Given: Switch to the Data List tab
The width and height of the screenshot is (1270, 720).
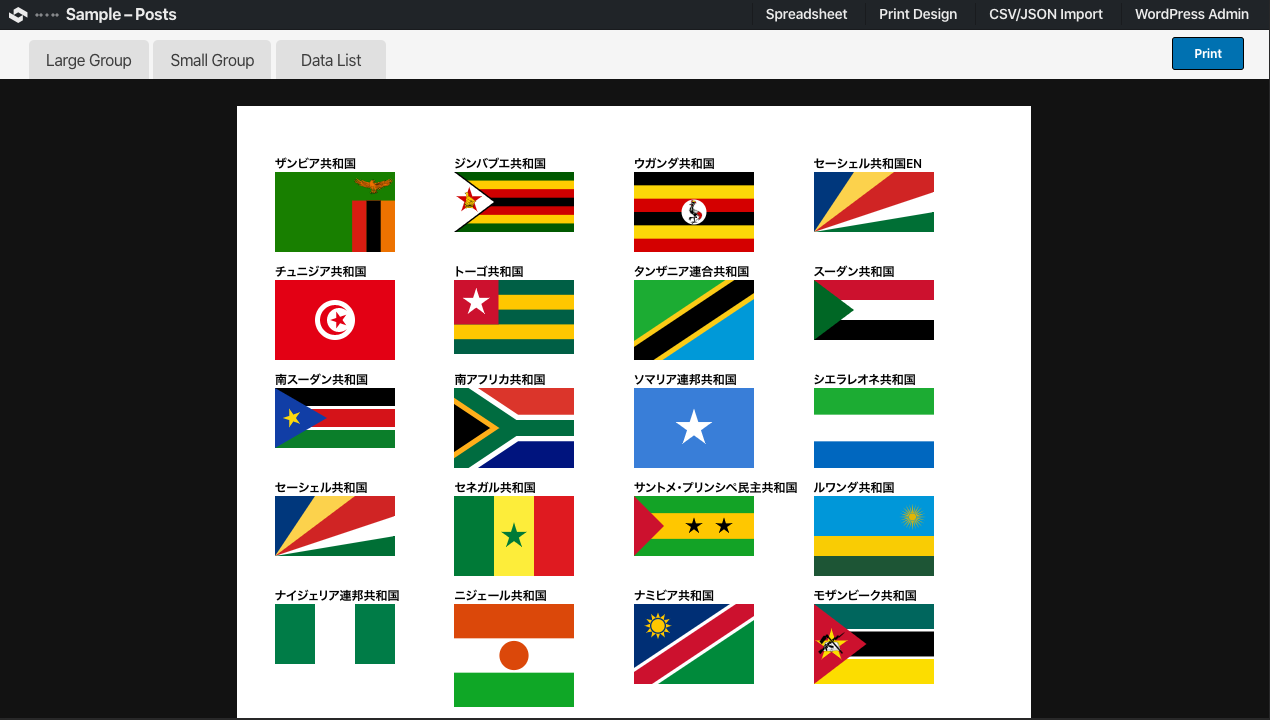Looking at the screenshot, I should click(331, 60).
